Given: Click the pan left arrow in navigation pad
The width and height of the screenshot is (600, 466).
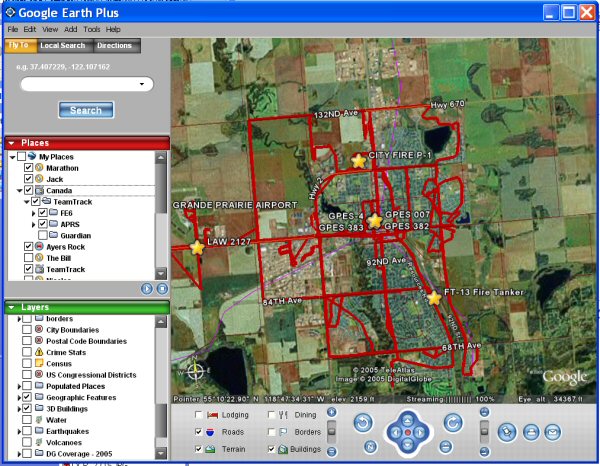Looking at the screenshot, I should tap(395, 433).
